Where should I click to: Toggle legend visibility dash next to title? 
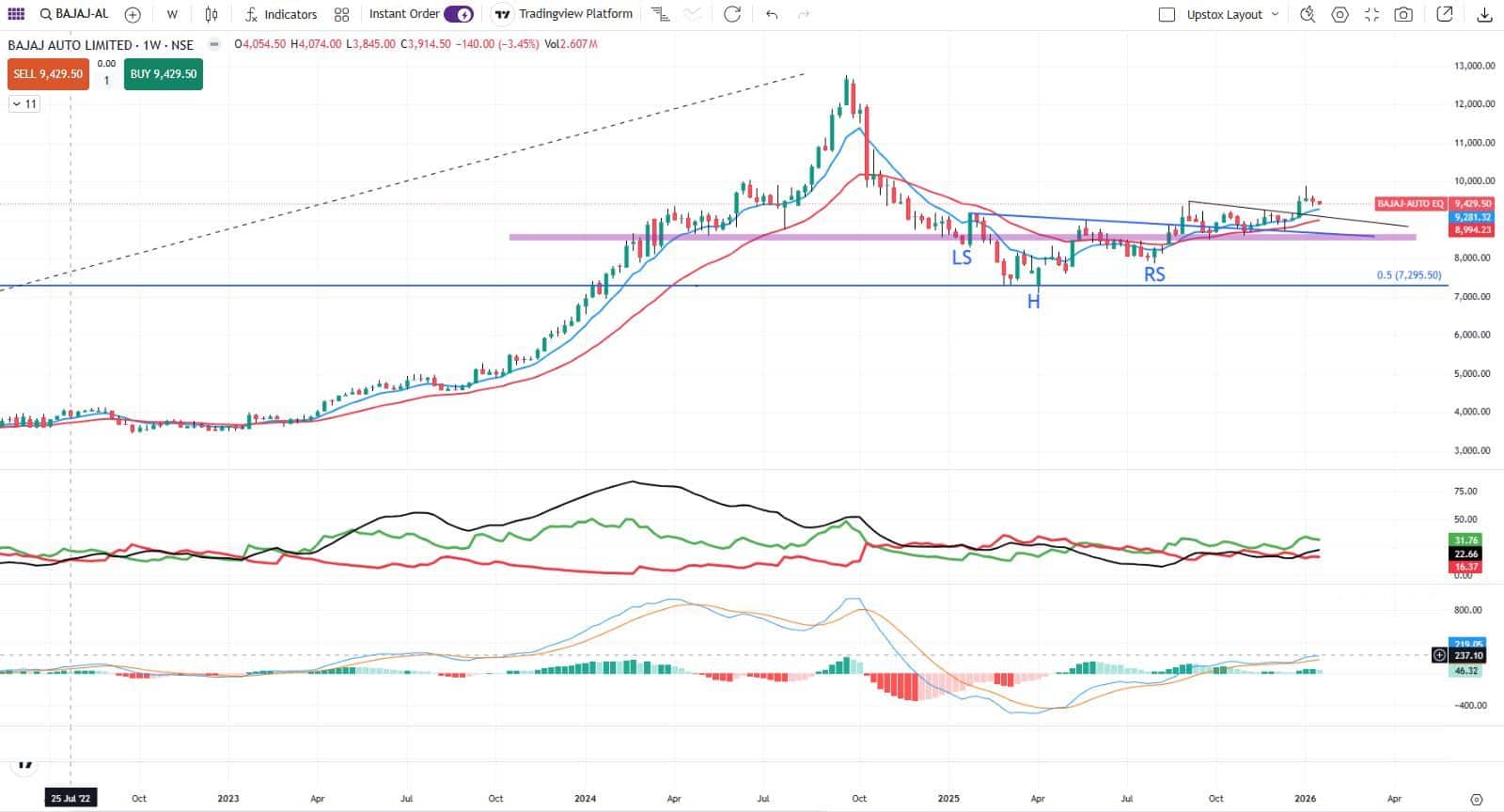click(x=215, y=44)
